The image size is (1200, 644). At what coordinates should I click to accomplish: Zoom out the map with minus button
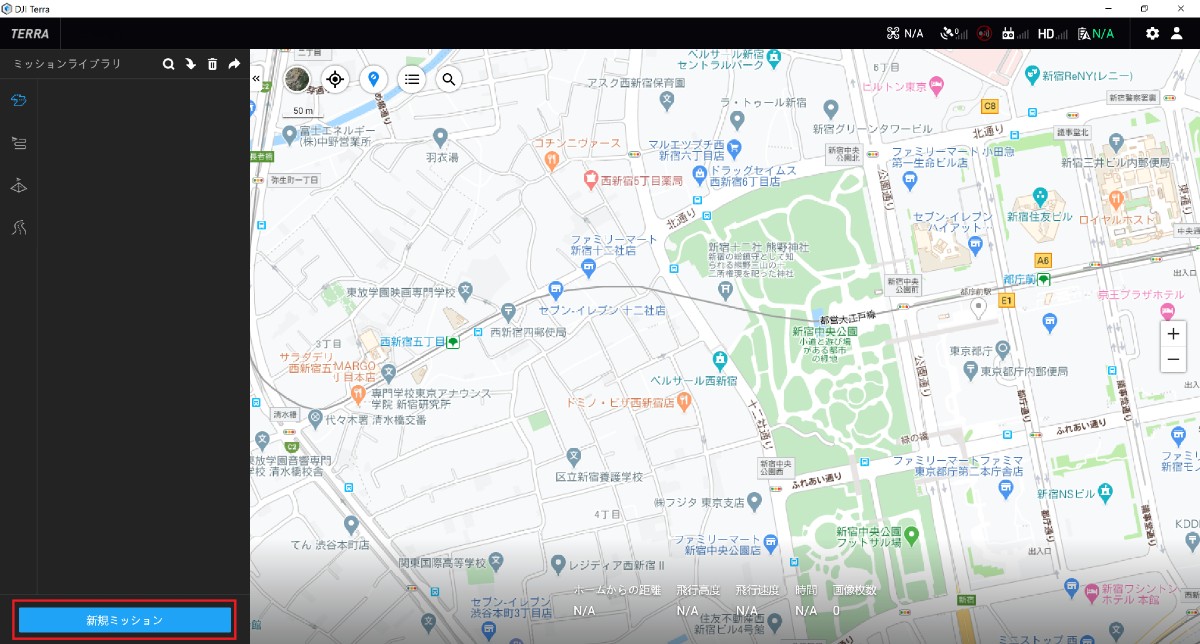point(1174,359)
